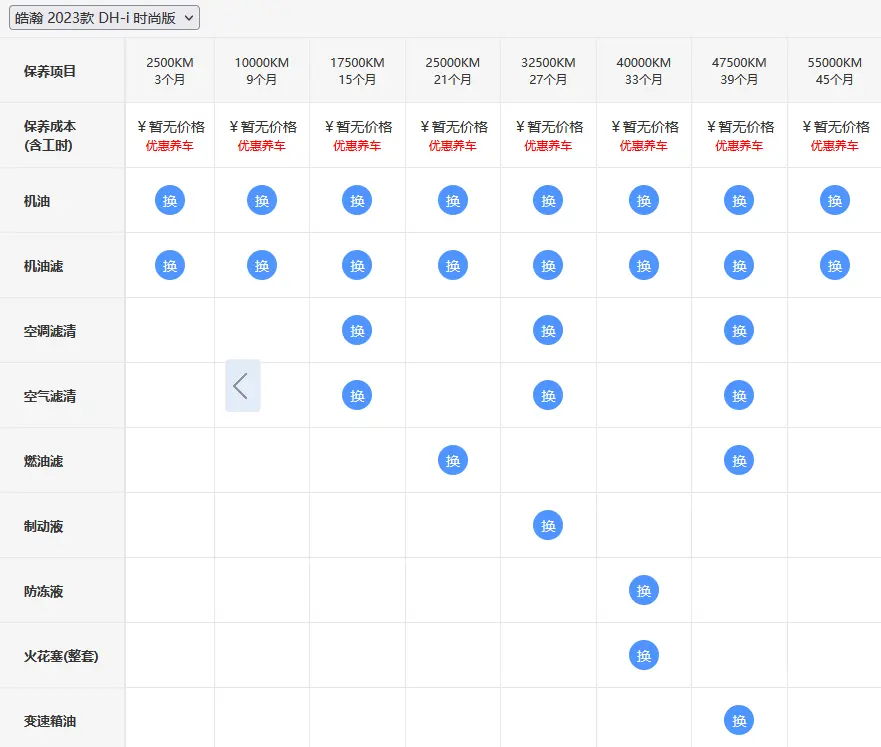881x747 pixels.
Task: Click the 换 icon for 火花塞 at 40000KM
Action: (644, 655)
